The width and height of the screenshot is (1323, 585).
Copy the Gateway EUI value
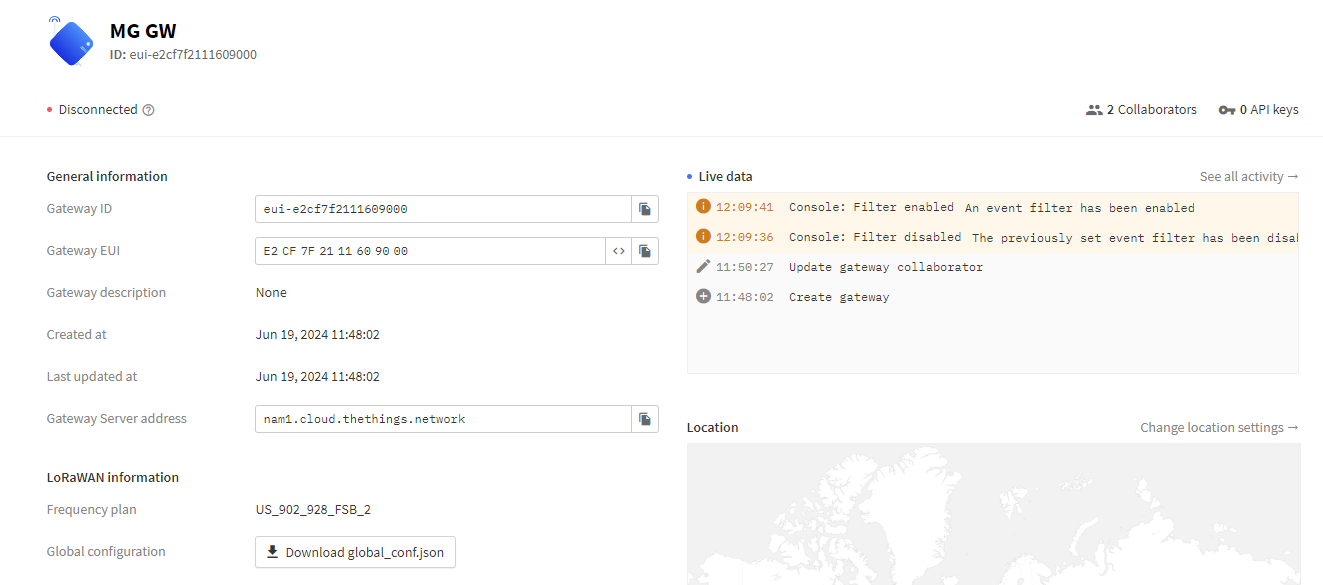(645, 251)
